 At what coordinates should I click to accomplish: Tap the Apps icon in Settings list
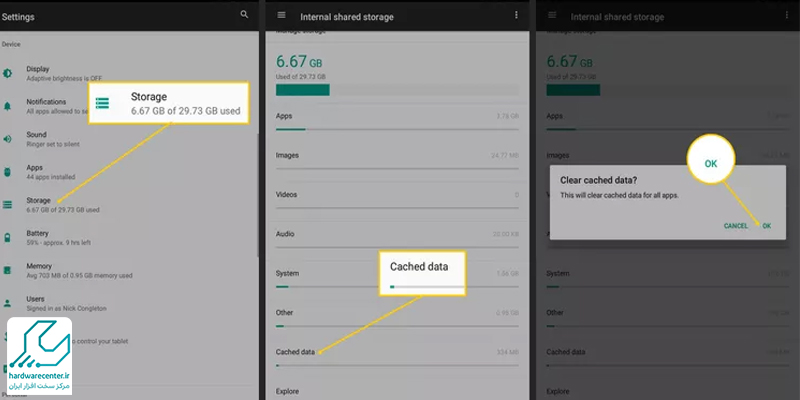(8, 172)
